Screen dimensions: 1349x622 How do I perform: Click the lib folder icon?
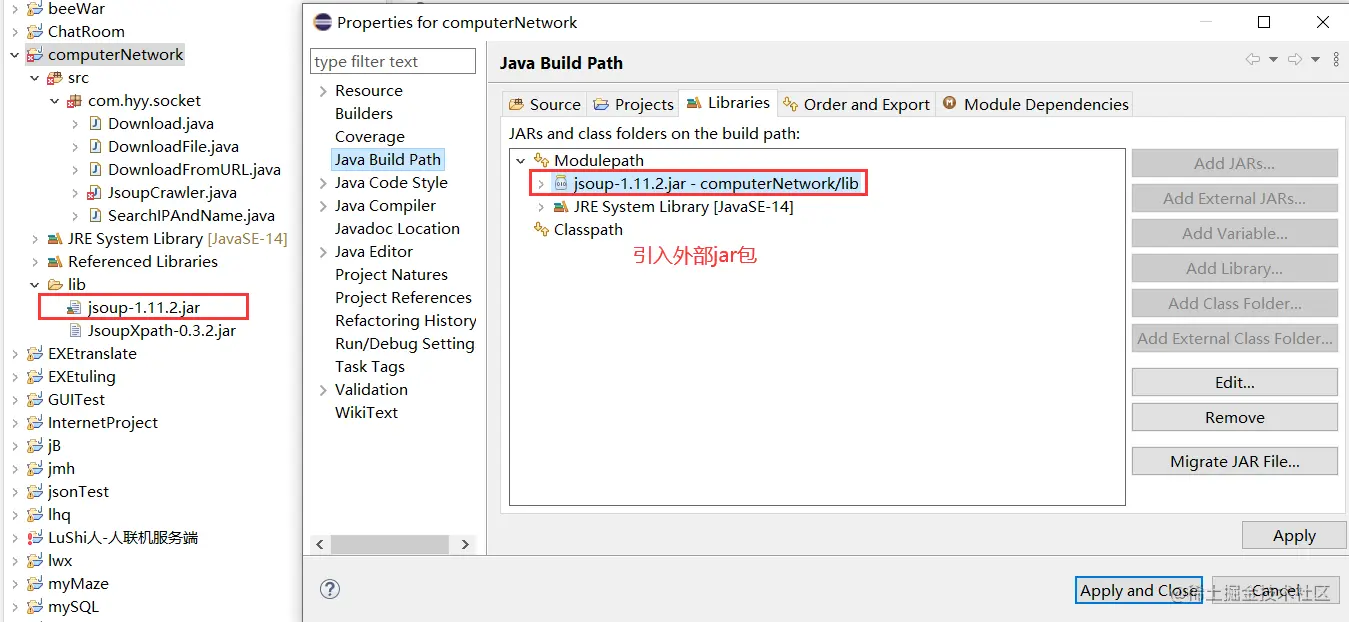tap(54, 285)
